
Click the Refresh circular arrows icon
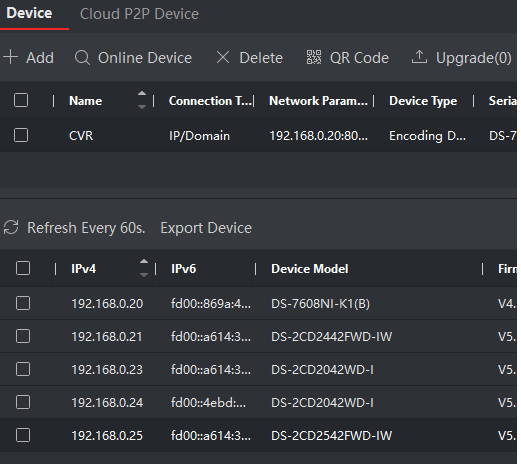11,227
